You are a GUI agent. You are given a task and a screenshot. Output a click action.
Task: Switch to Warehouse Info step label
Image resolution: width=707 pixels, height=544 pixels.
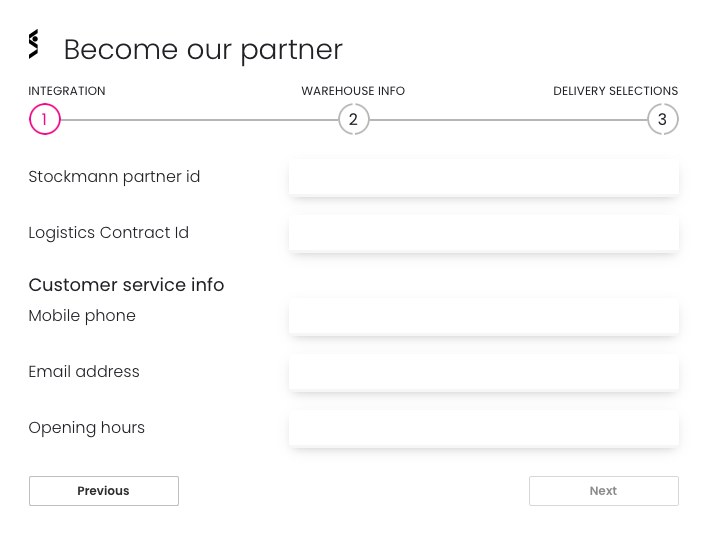353,91
